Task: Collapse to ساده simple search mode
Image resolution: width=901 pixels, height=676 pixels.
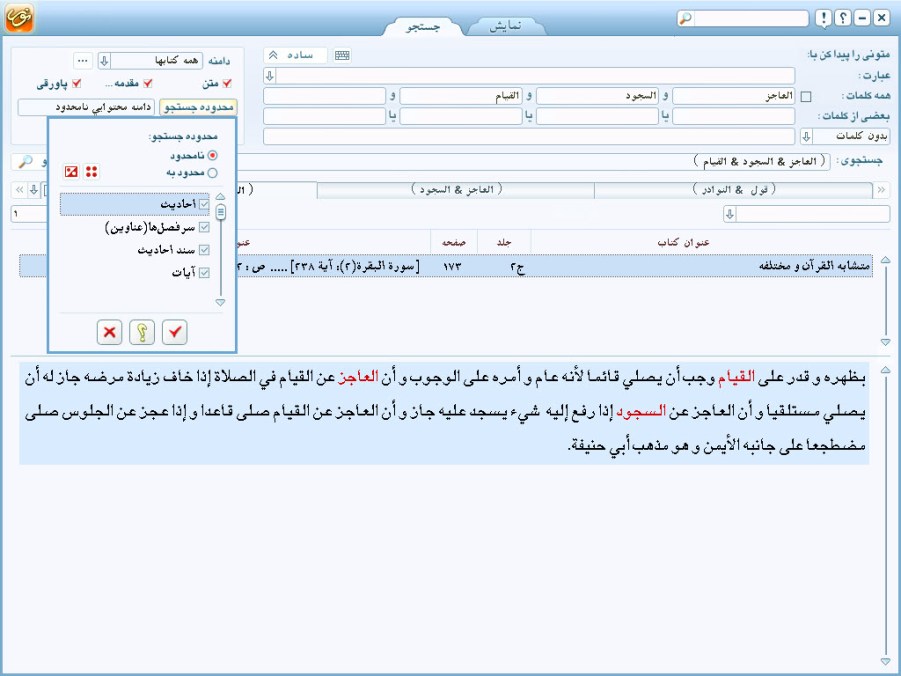Action: [295, 55]
